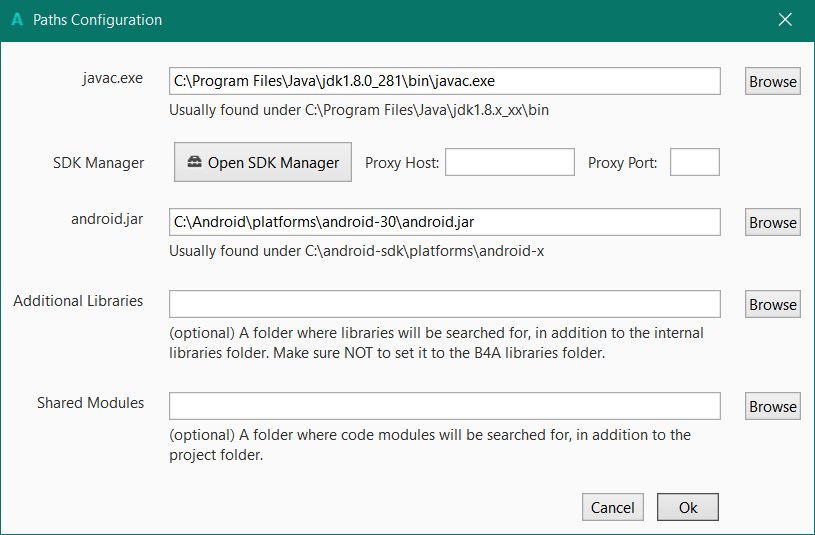Viewport: 815px width, 535px height.
Task: Browse for the javac.exe location
Action: point(772,82)
